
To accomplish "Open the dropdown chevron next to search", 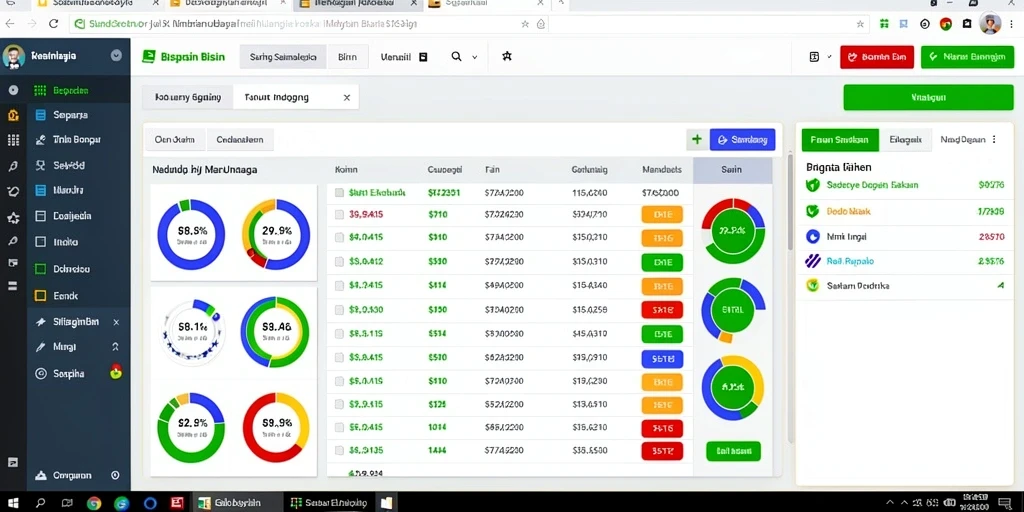I will click(x=475, y=57).
